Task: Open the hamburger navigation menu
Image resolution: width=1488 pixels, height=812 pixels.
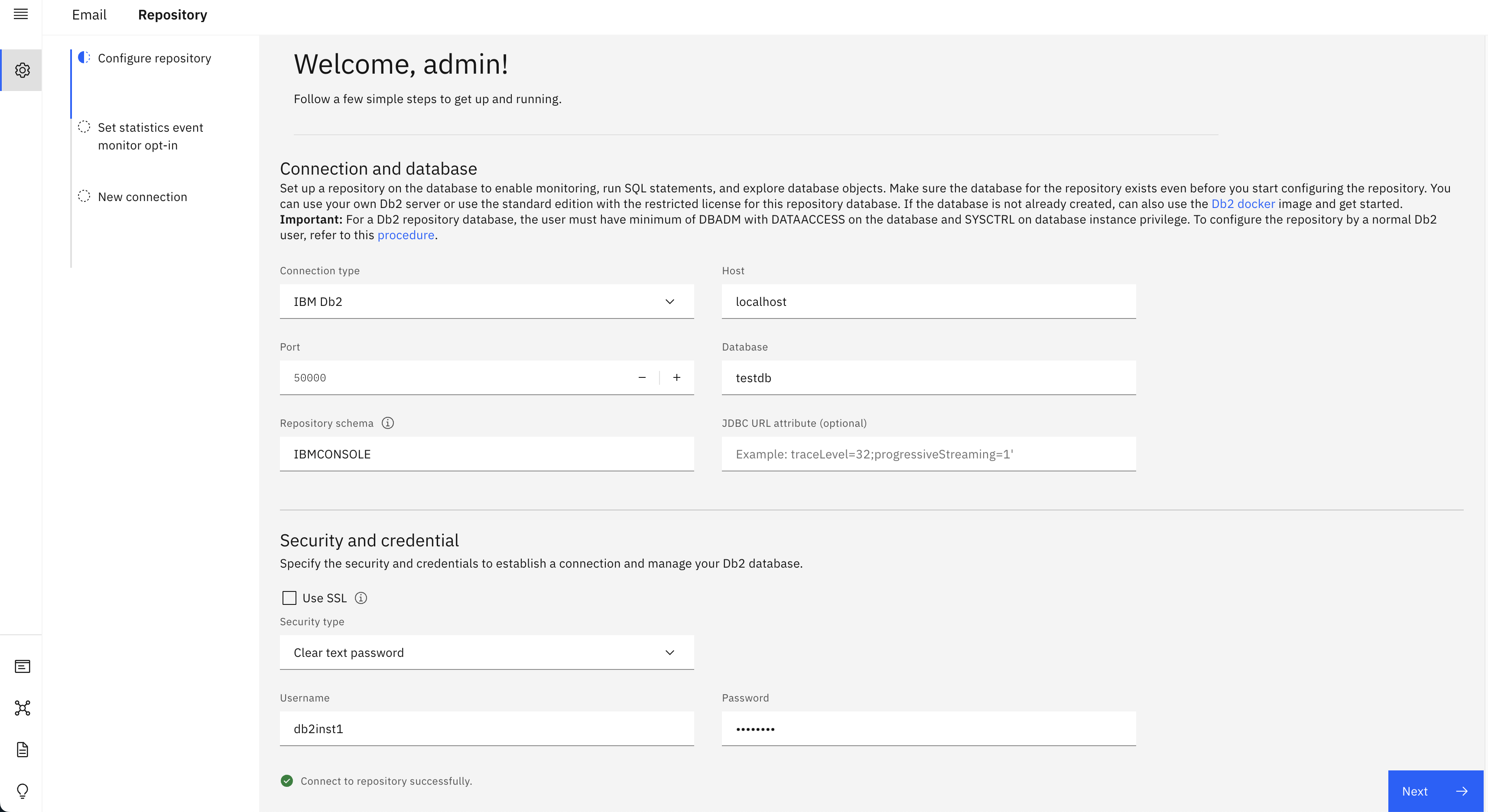Action: pos(21,14)
